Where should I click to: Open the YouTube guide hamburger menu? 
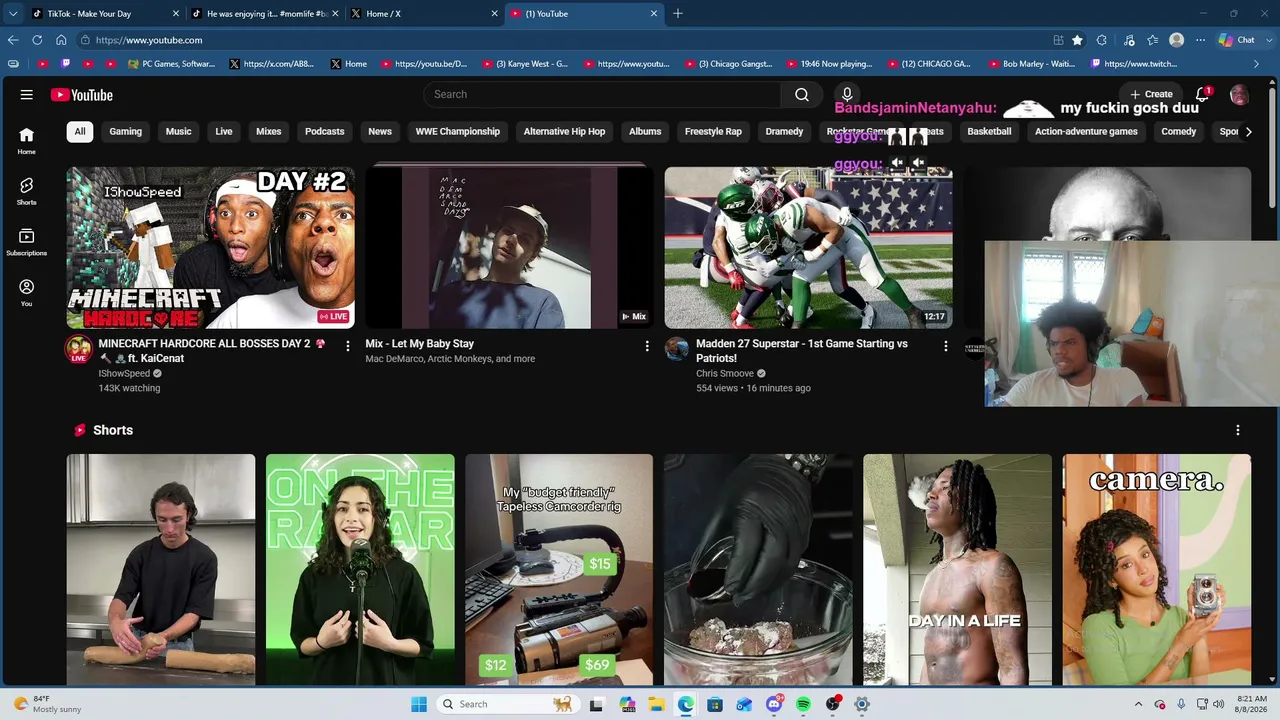click(27, 95)
